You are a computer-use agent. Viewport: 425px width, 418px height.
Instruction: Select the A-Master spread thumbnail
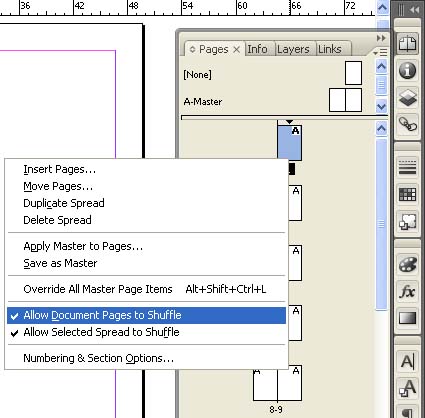345,100
